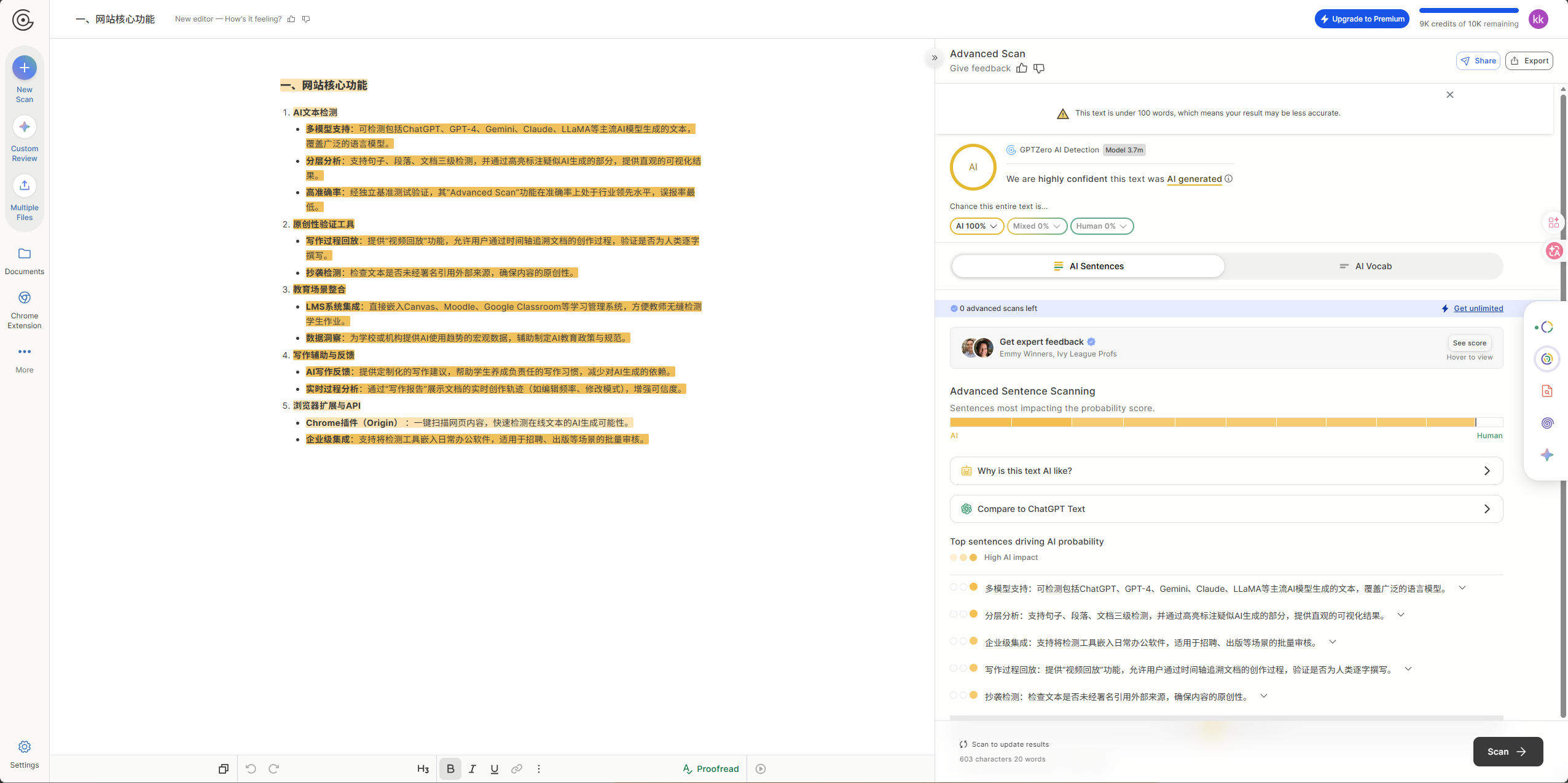The width and height of the screenshot is (1568, 783).
Task: Give thumbs down feedback on Advanced Scan
Action: [1039, 68]
